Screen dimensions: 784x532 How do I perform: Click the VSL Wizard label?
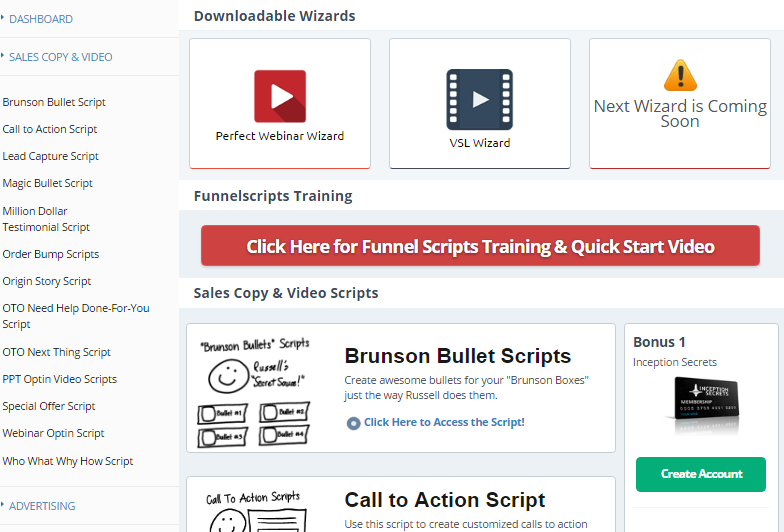click(480, 143)
